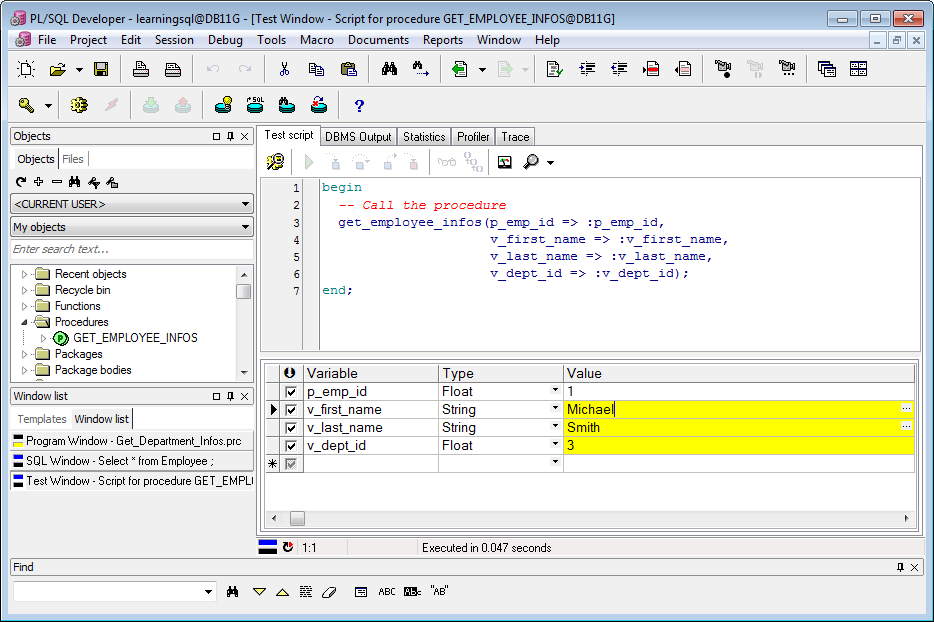Refresh the Objects browser list
The height and width of the screenshot is (622, 934).
[x=21, y=182]
